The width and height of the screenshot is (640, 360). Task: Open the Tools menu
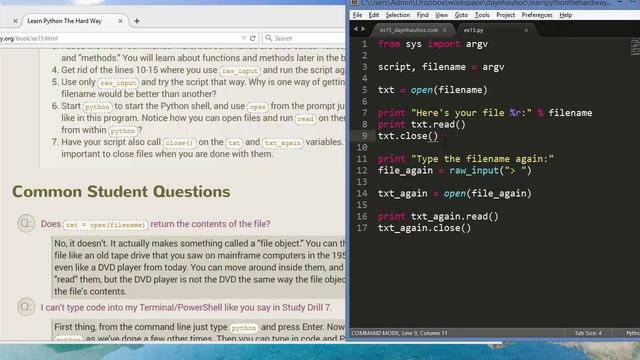coord(482,15)
